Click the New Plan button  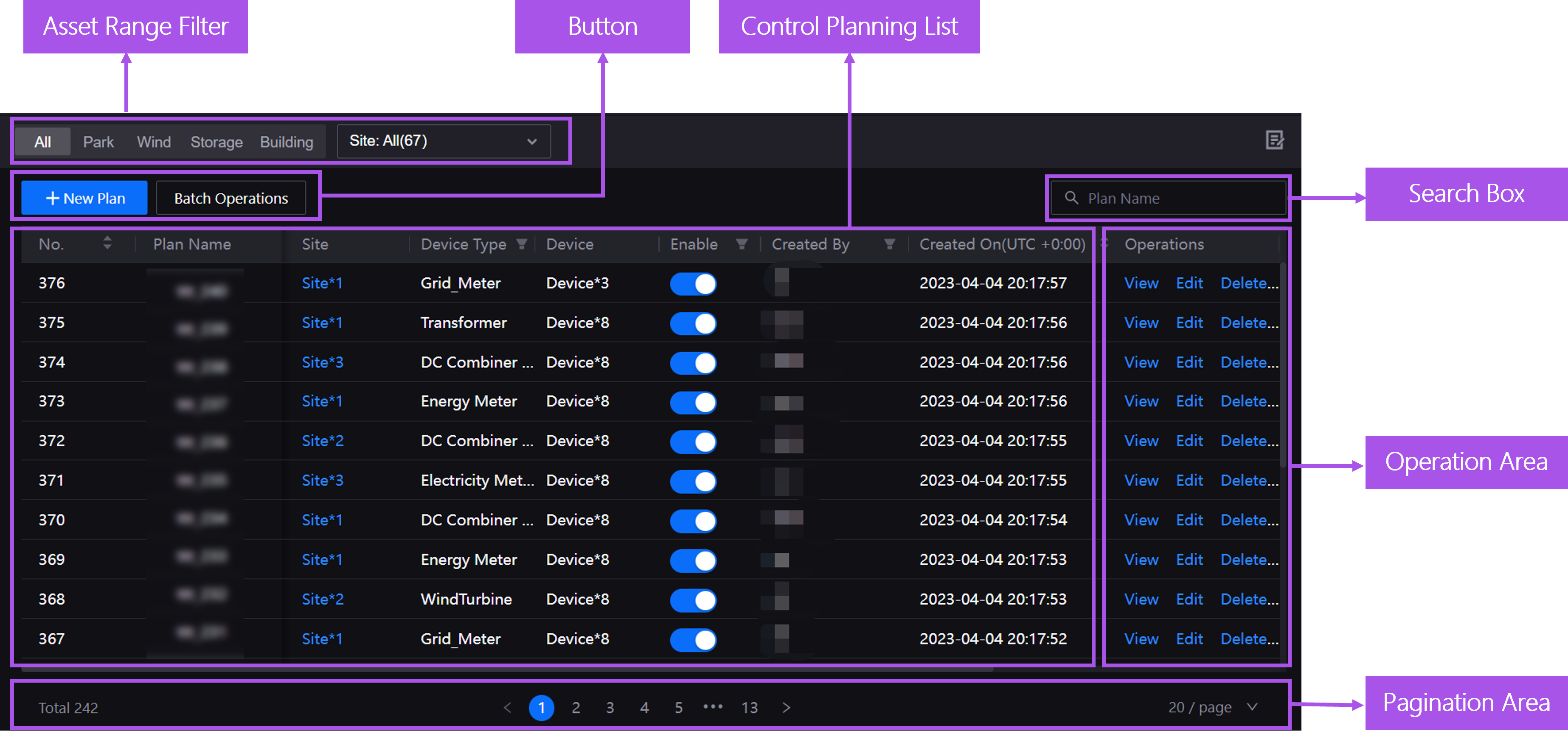84,198
